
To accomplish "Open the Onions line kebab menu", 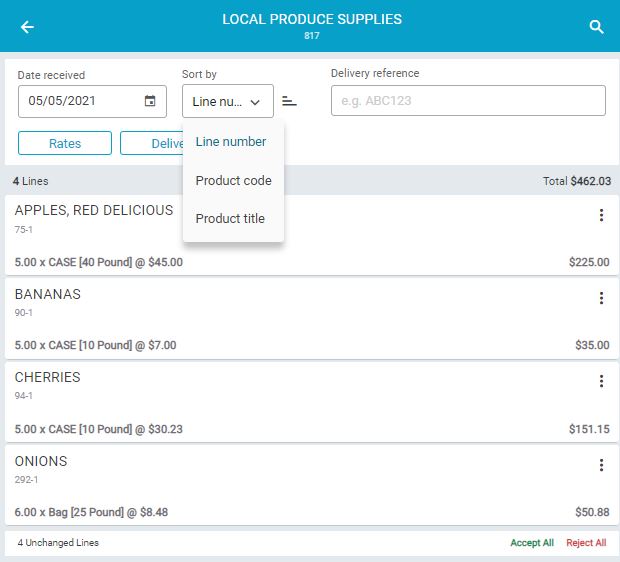I will (601, 465).
